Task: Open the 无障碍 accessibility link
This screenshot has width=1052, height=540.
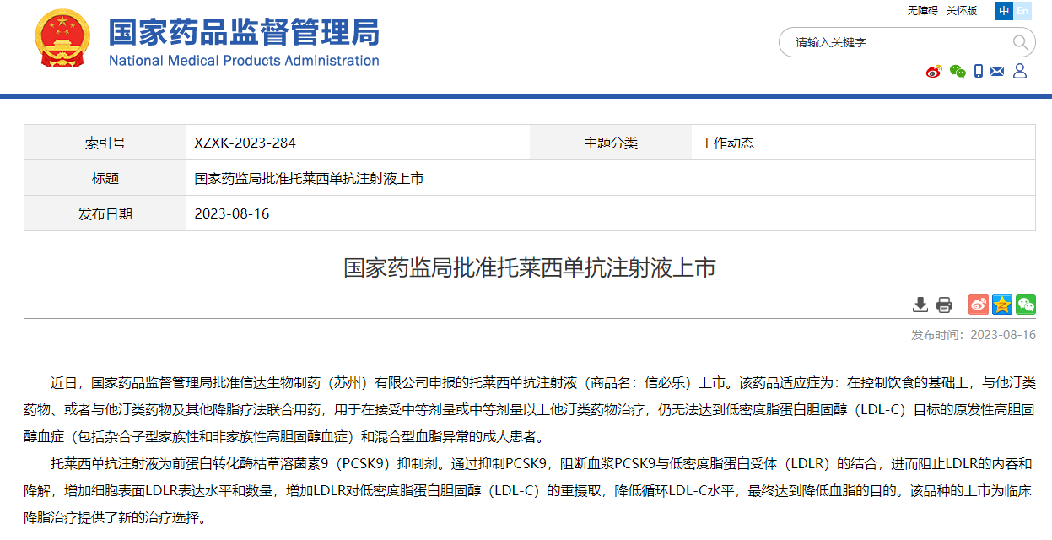Action: [x=922, y=11]
